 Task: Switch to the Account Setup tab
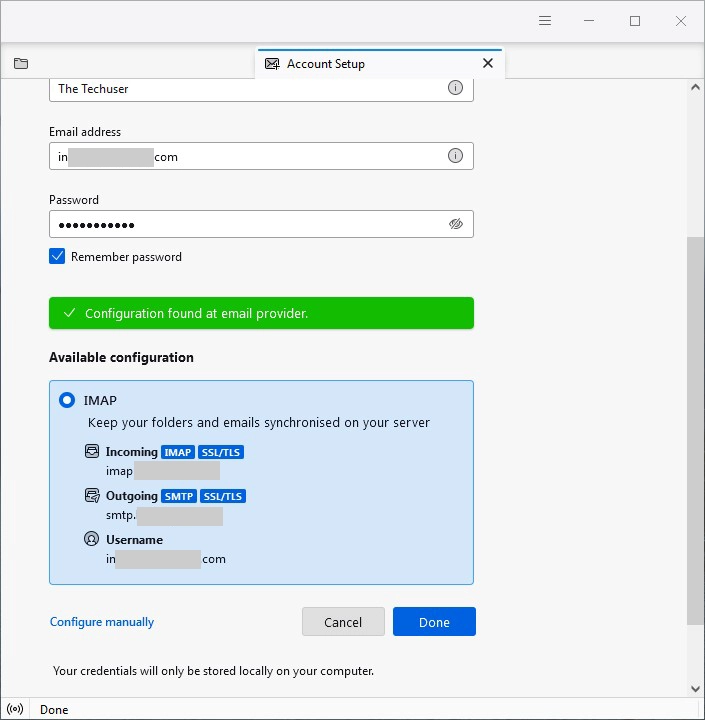click(380, 63)
